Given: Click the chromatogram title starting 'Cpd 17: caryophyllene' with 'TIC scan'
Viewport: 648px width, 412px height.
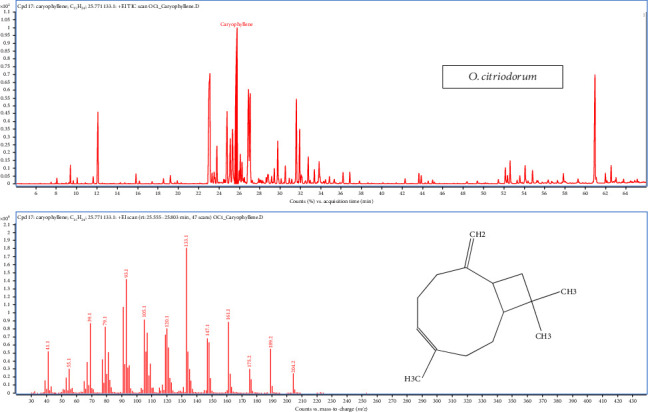Looking at the screenshot, I should point(108,7).
